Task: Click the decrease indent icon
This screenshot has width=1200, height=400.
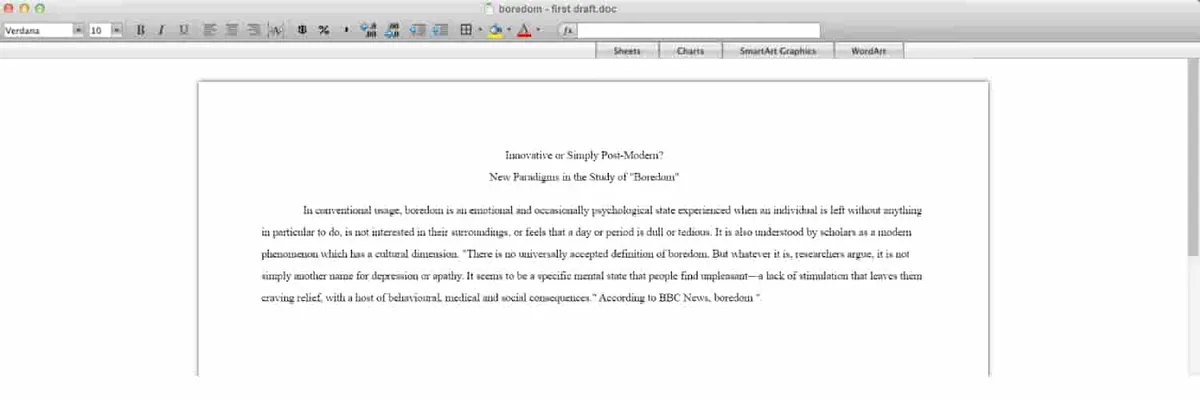Action: [x=417, y=30]
